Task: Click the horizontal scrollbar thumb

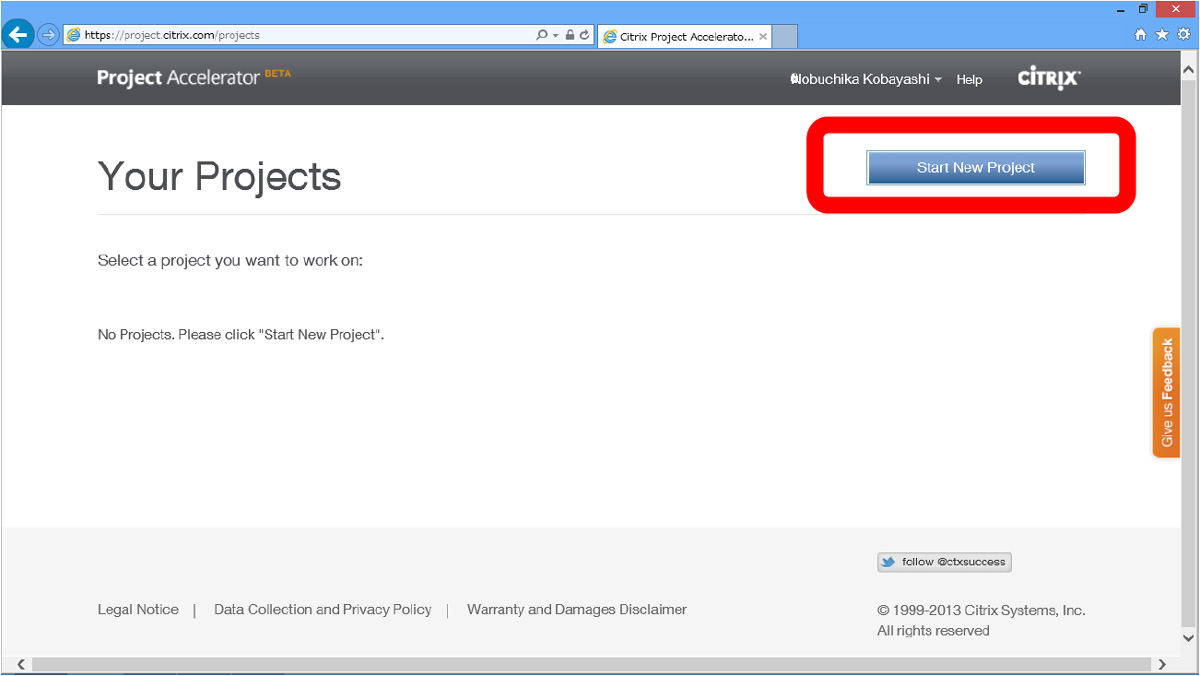Action: click(591, 664)
